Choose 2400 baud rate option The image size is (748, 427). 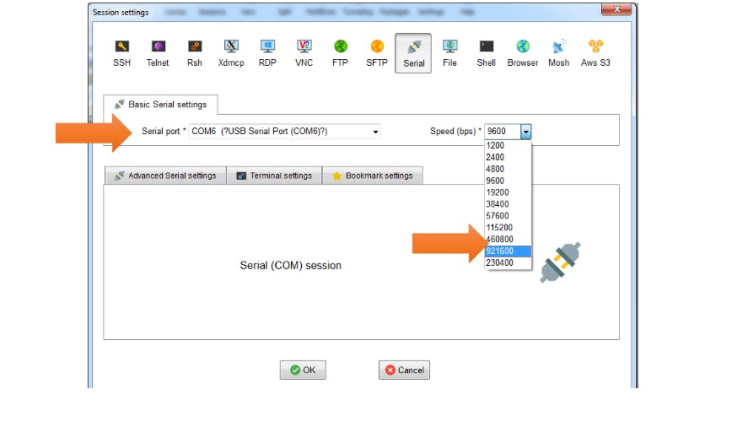(x=508, y=157)
